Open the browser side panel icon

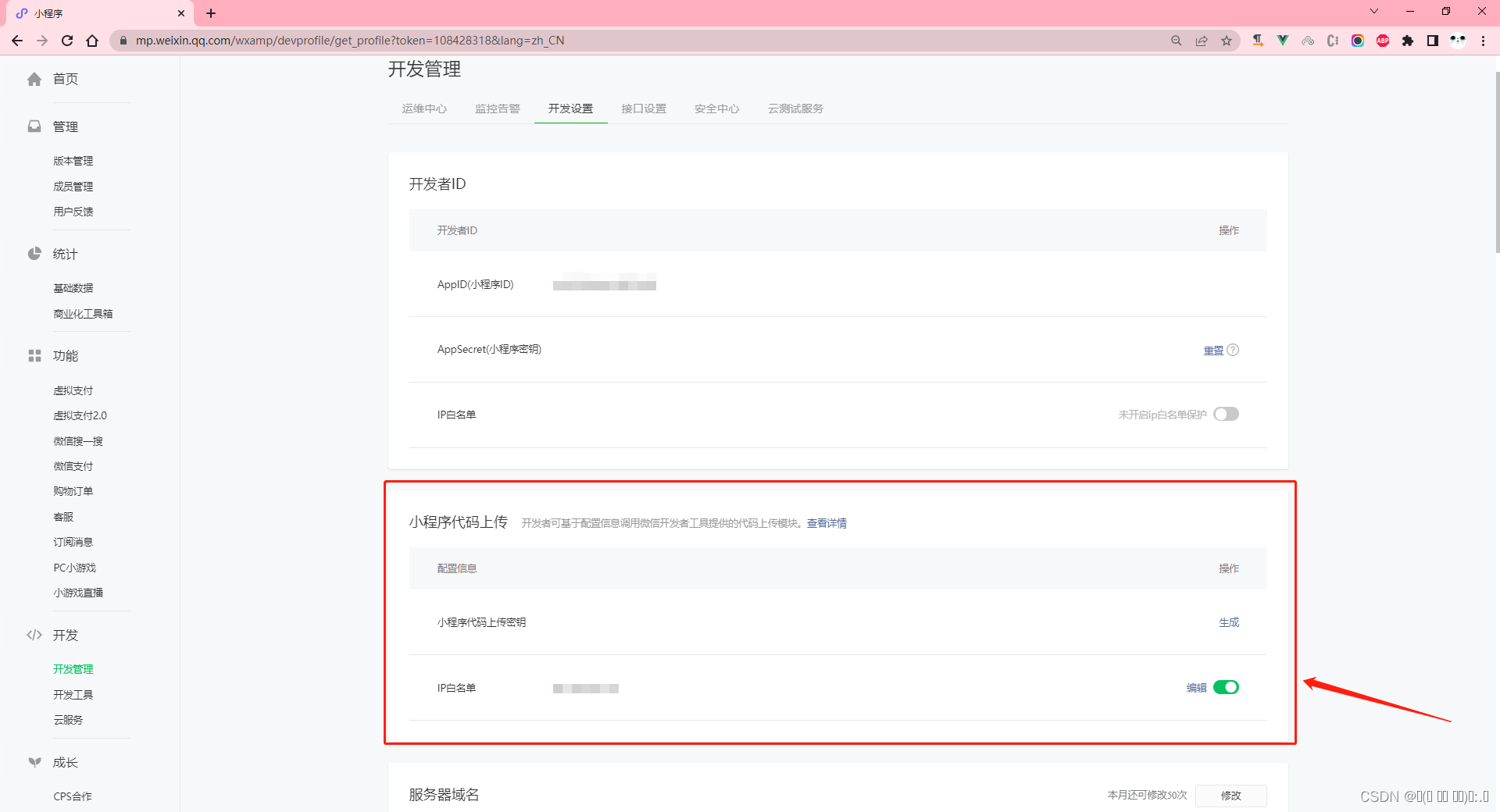(x=1433, y=41)
